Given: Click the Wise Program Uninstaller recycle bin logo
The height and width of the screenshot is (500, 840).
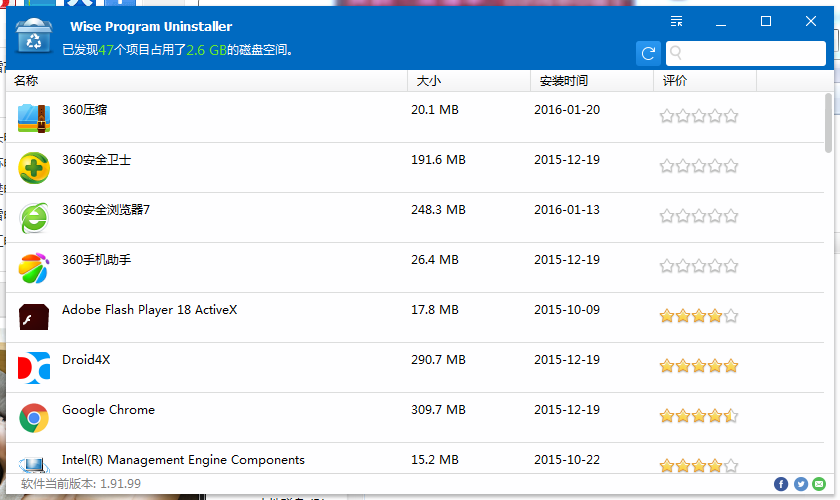Looking at the screenshot, I should click(34, 35).
